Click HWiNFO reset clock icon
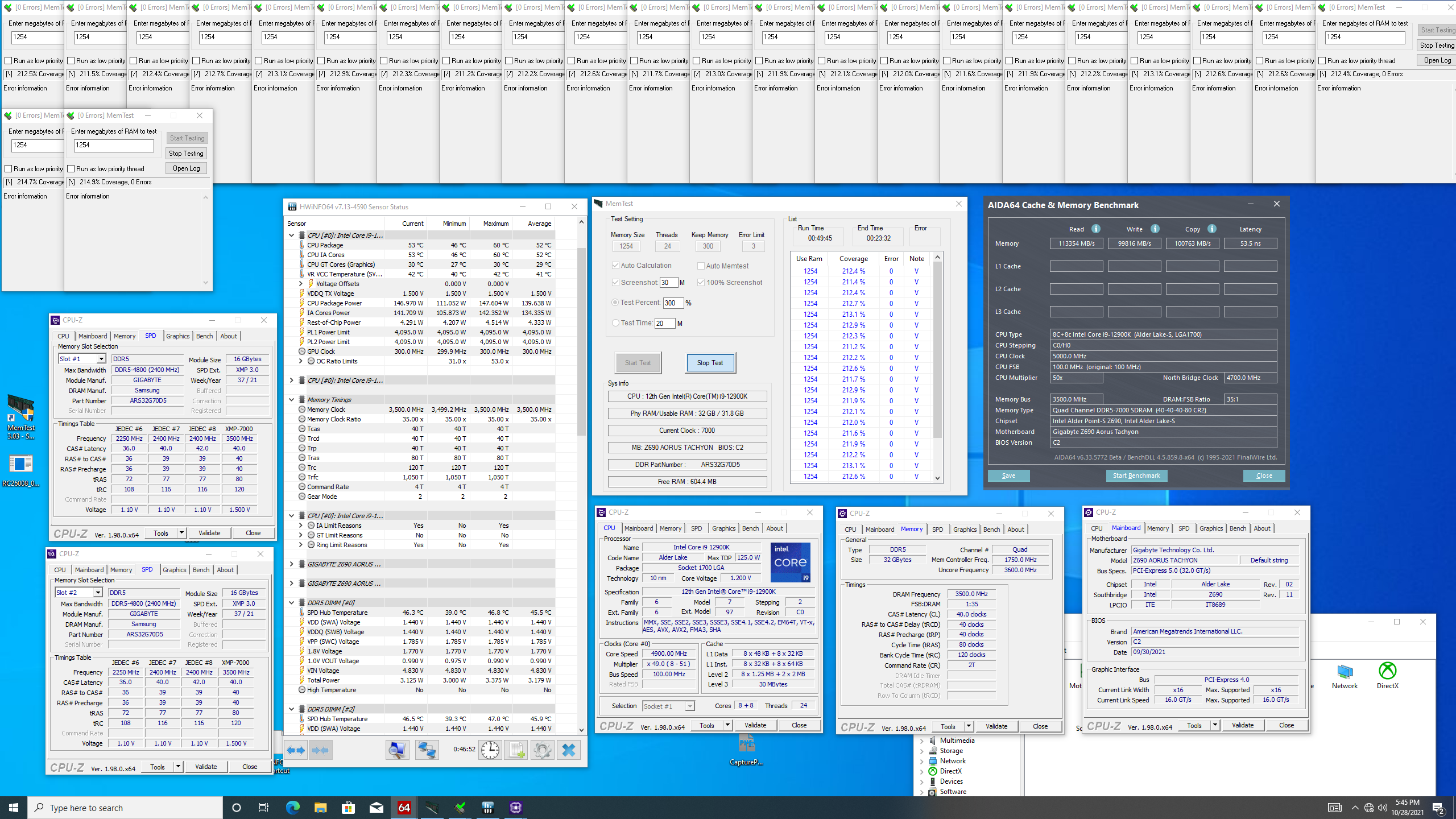 pyautogui.click(x=490, y=750)
